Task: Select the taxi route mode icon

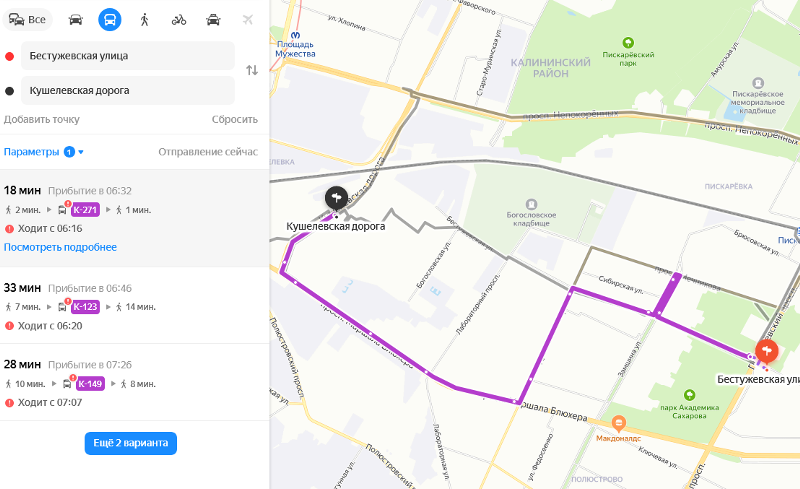Action: [x=213, y=20]
